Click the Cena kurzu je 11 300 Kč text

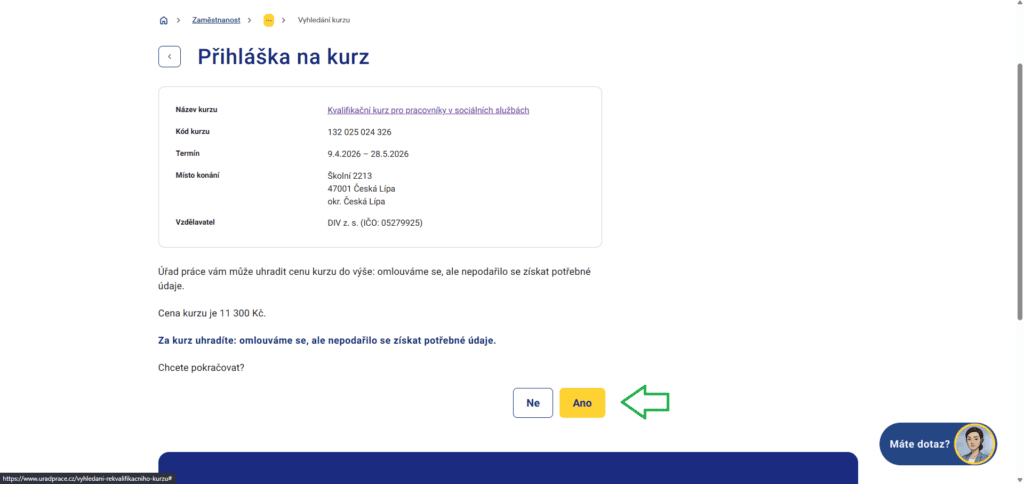tap(212, 314)
